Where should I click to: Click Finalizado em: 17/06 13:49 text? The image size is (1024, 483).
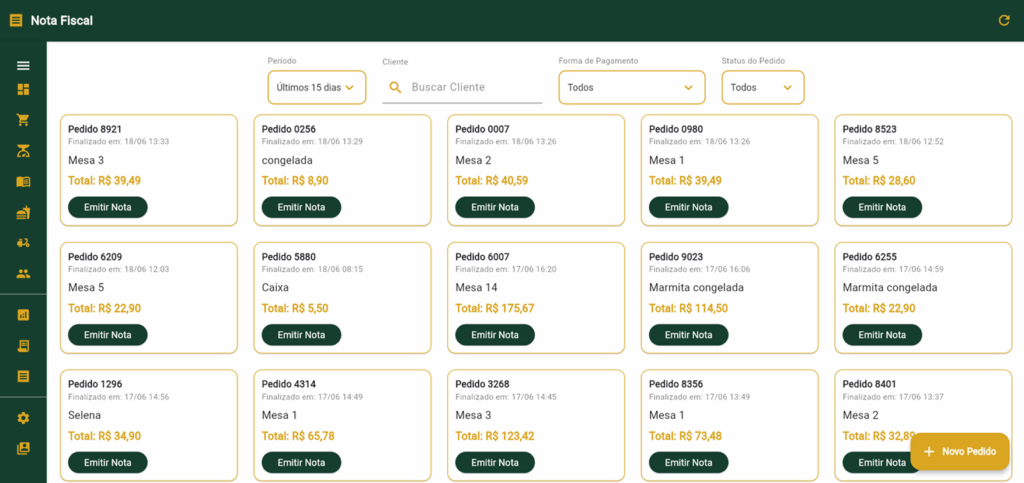tap(699, 397)
